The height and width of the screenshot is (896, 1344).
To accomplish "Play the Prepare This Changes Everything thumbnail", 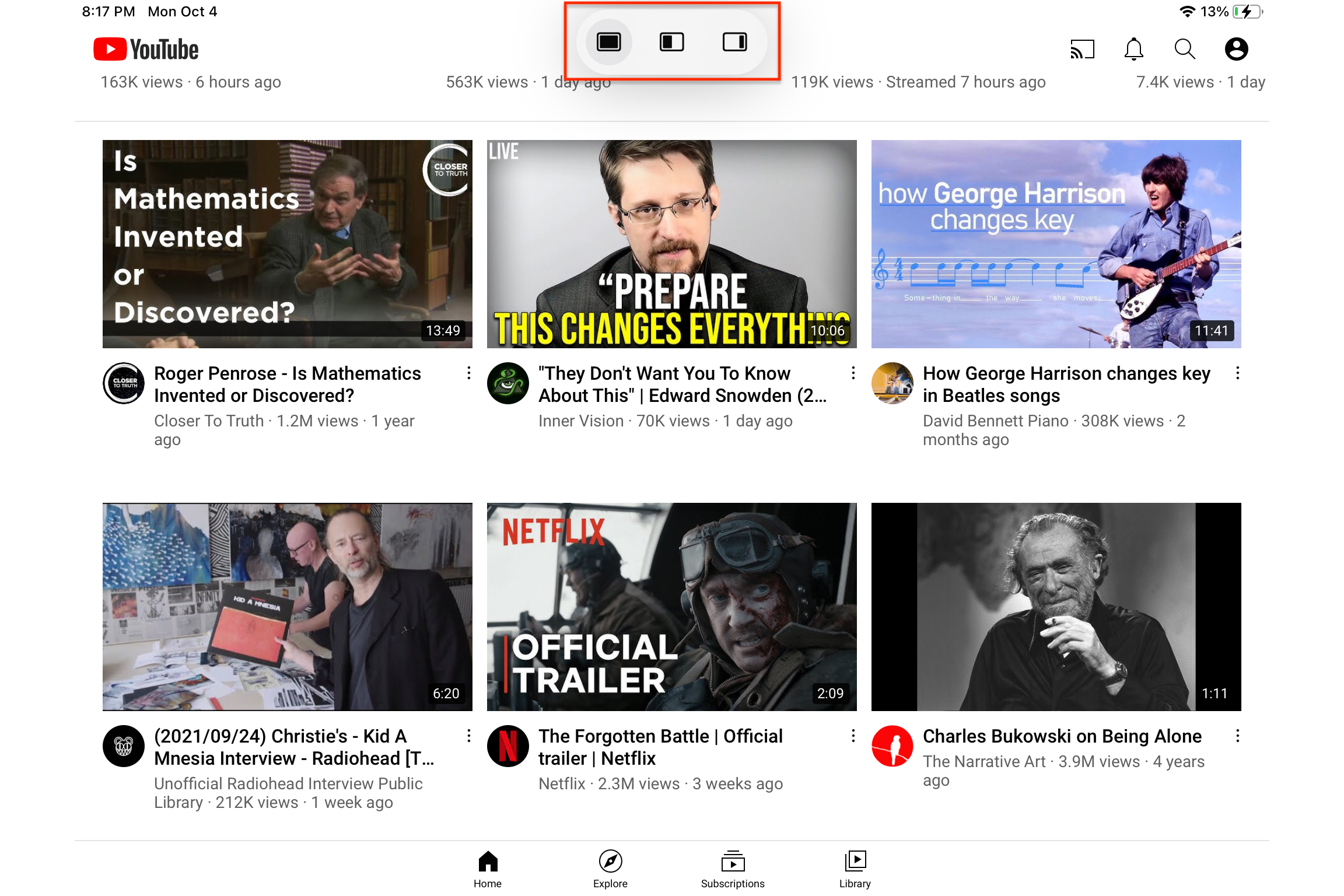I will 672,244.
